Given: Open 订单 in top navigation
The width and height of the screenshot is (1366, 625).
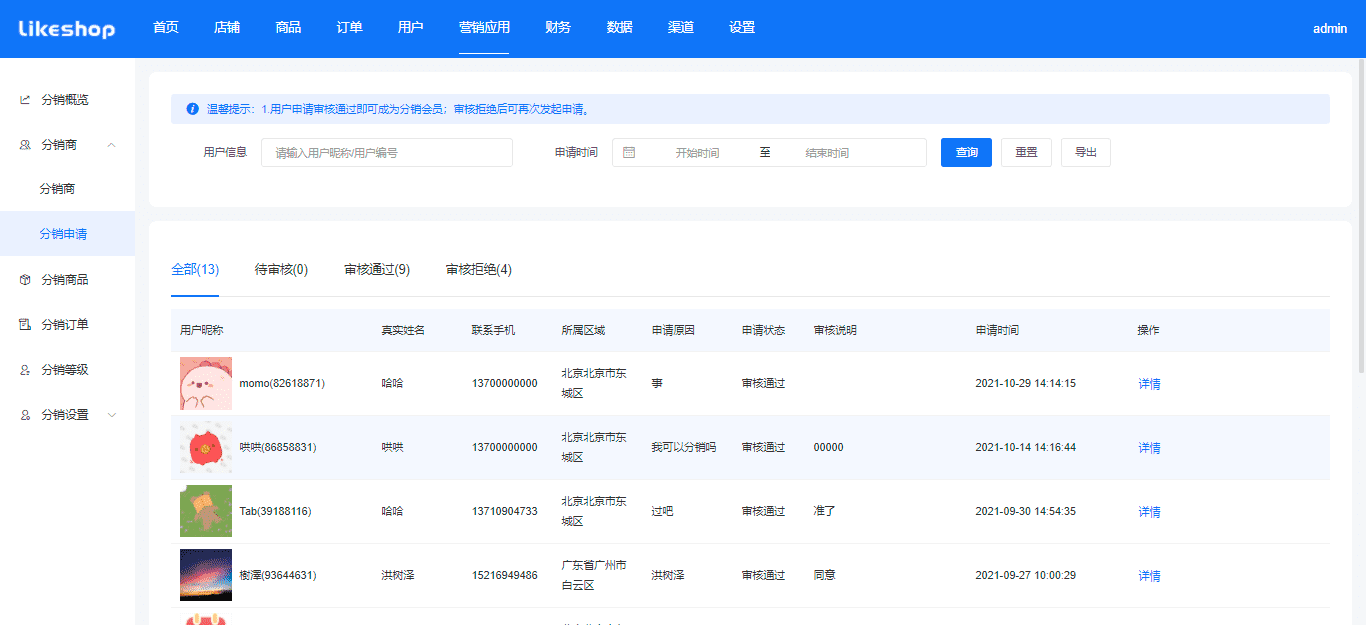Looking at the screenshot, I should [349, 28].
